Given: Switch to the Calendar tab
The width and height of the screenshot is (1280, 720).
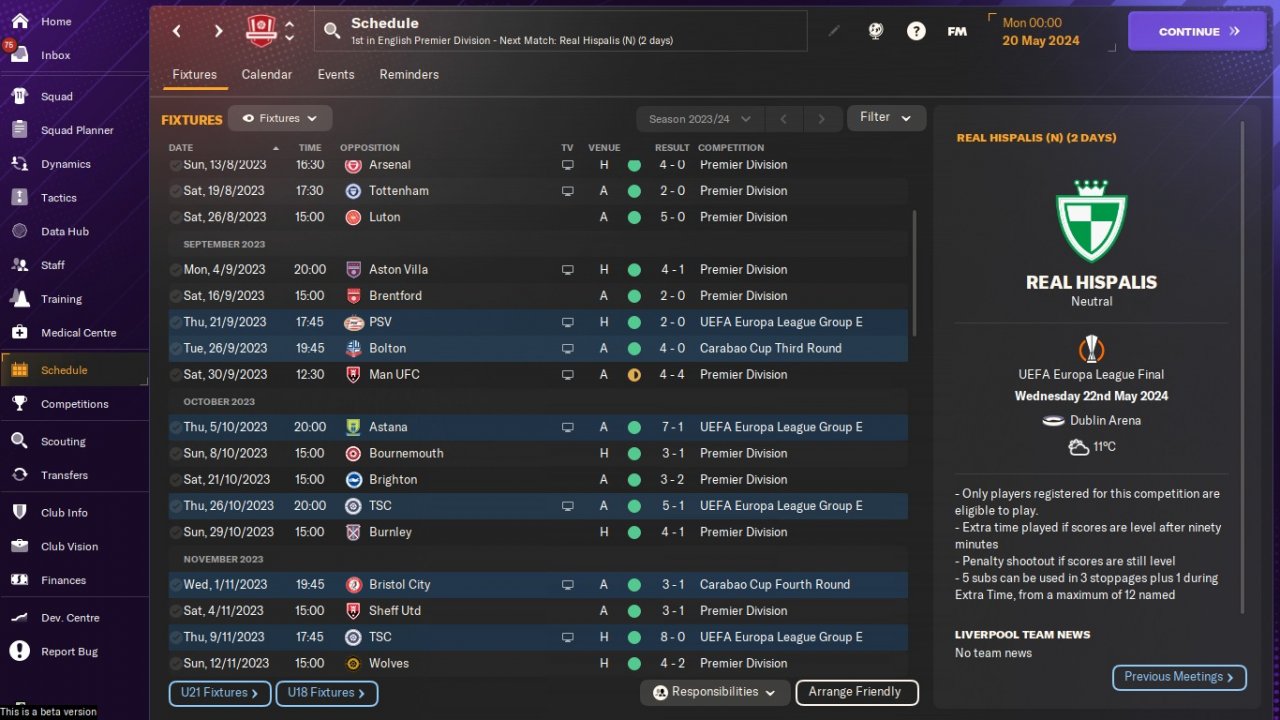Looking at the screenshot, I should [x=267, y=75].
